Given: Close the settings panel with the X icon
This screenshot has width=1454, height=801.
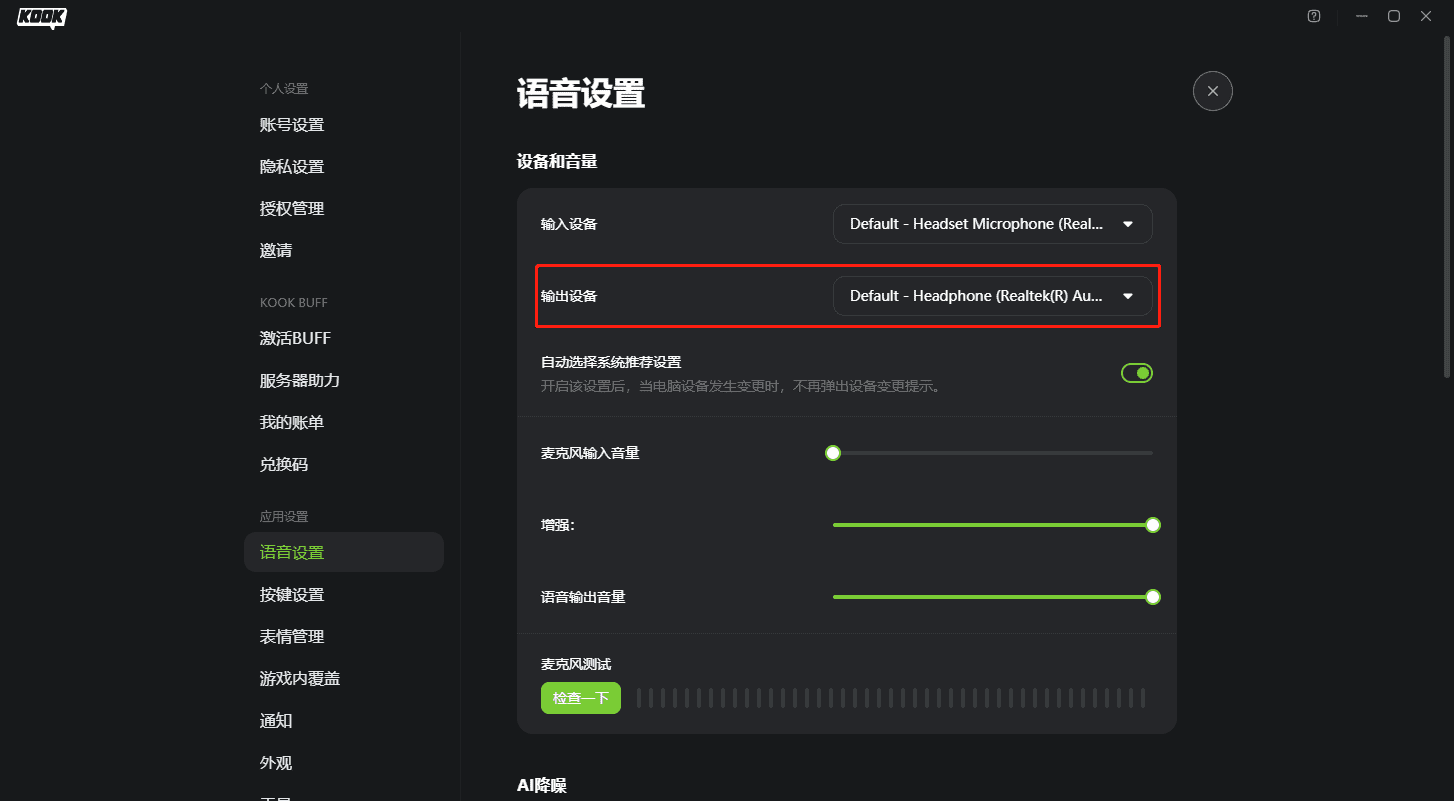Looking at the screenshot, I should 1212,91.
